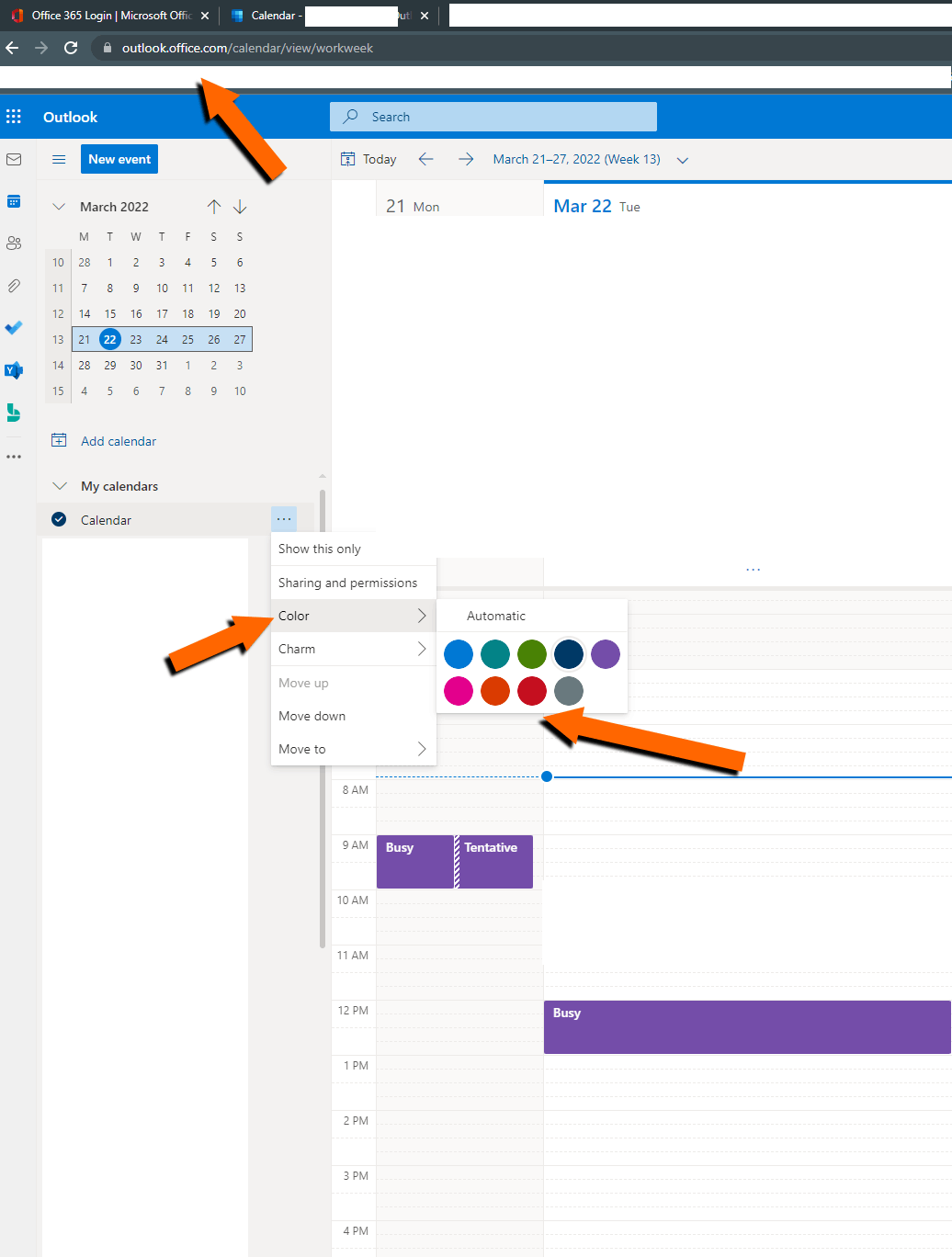The width and height of the screenshot is (952, 1257).
Task: Open the To Do checkmark icon
Action: (x=14, y=328)
